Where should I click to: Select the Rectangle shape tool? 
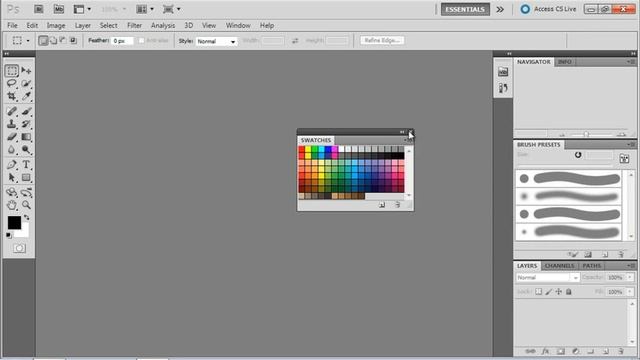click(x=26, y=178)
